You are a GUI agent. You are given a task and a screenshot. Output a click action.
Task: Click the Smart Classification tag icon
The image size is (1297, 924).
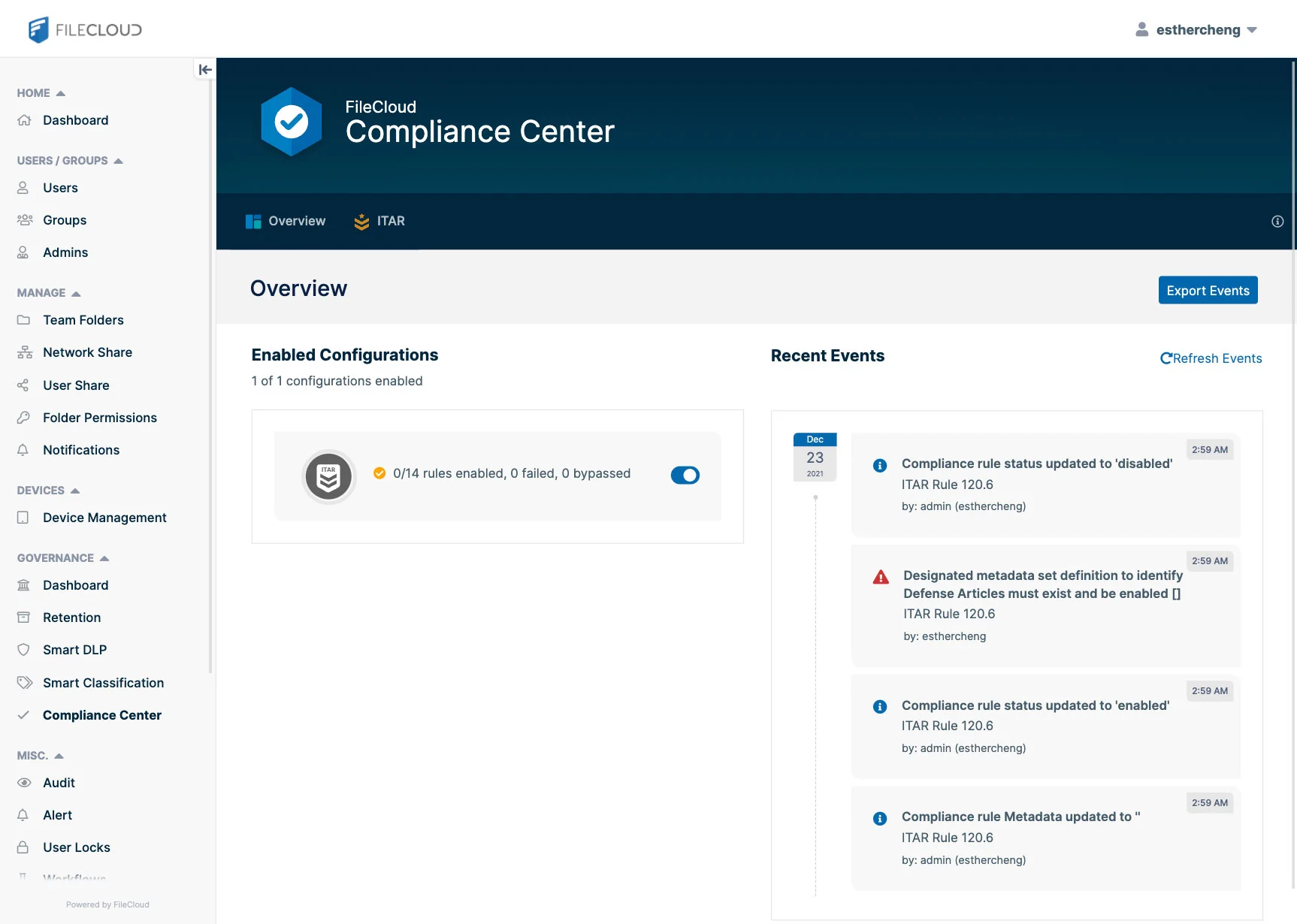tap(25, 683)
